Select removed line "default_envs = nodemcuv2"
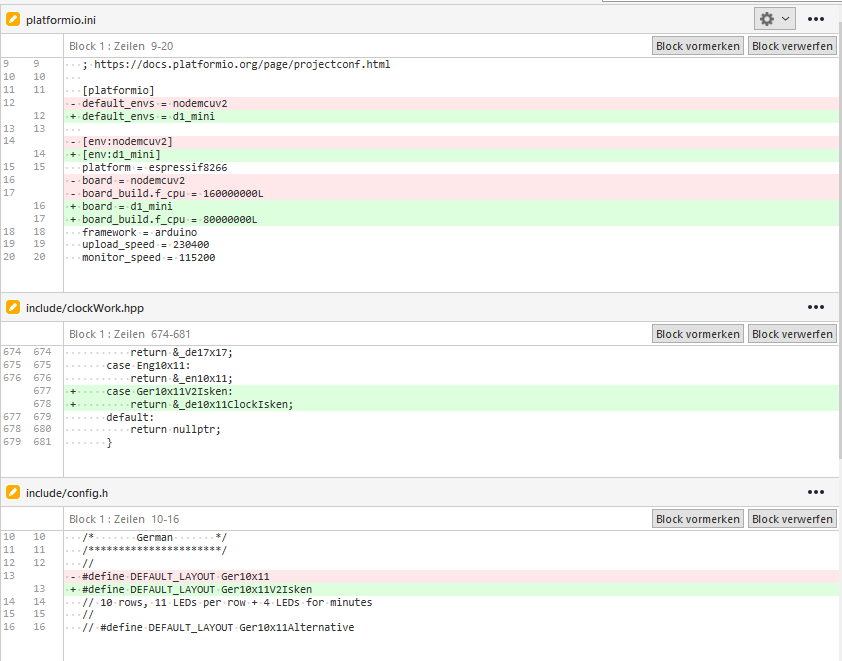The width and height of the screenshot is (842, 661). pos(150,102)
